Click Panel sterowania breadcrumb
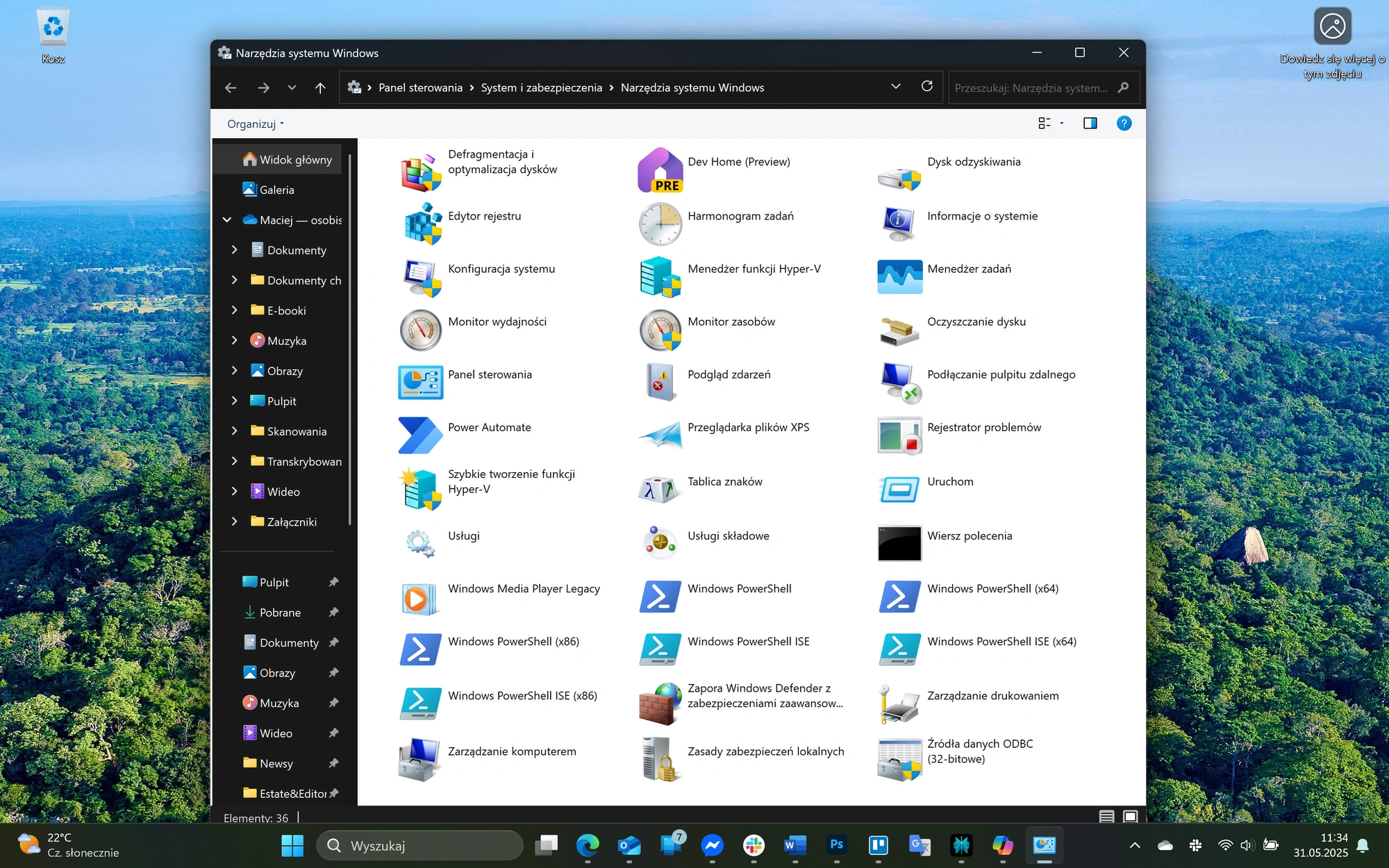This screenshot has height=868, width=1389. click(x=420, y=87)
